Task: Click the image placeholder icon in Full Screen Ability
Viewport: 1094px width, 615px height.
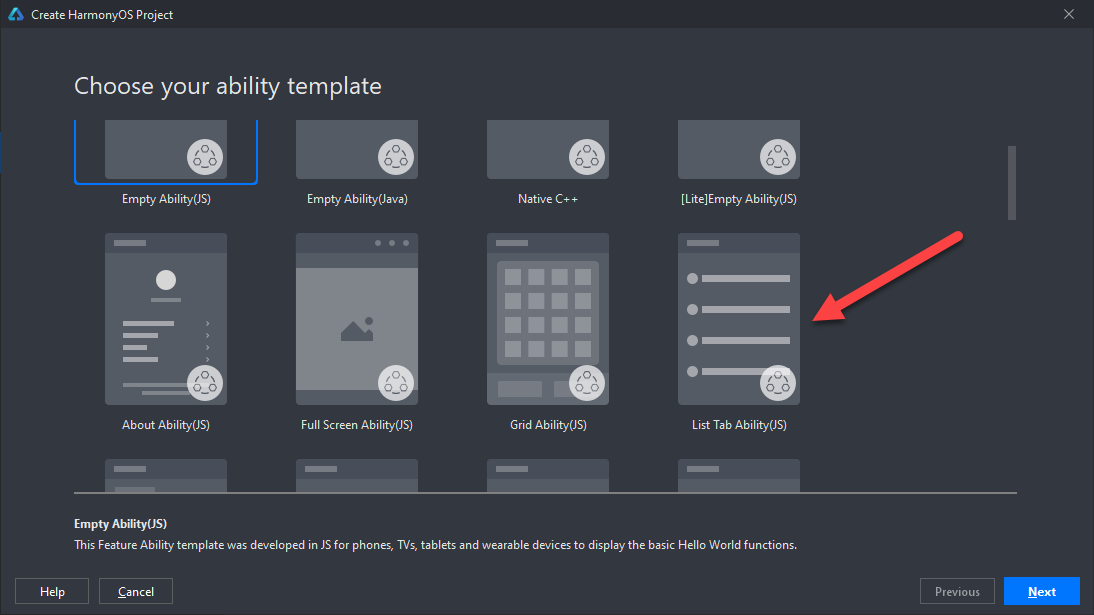Action: click(357, 329)
